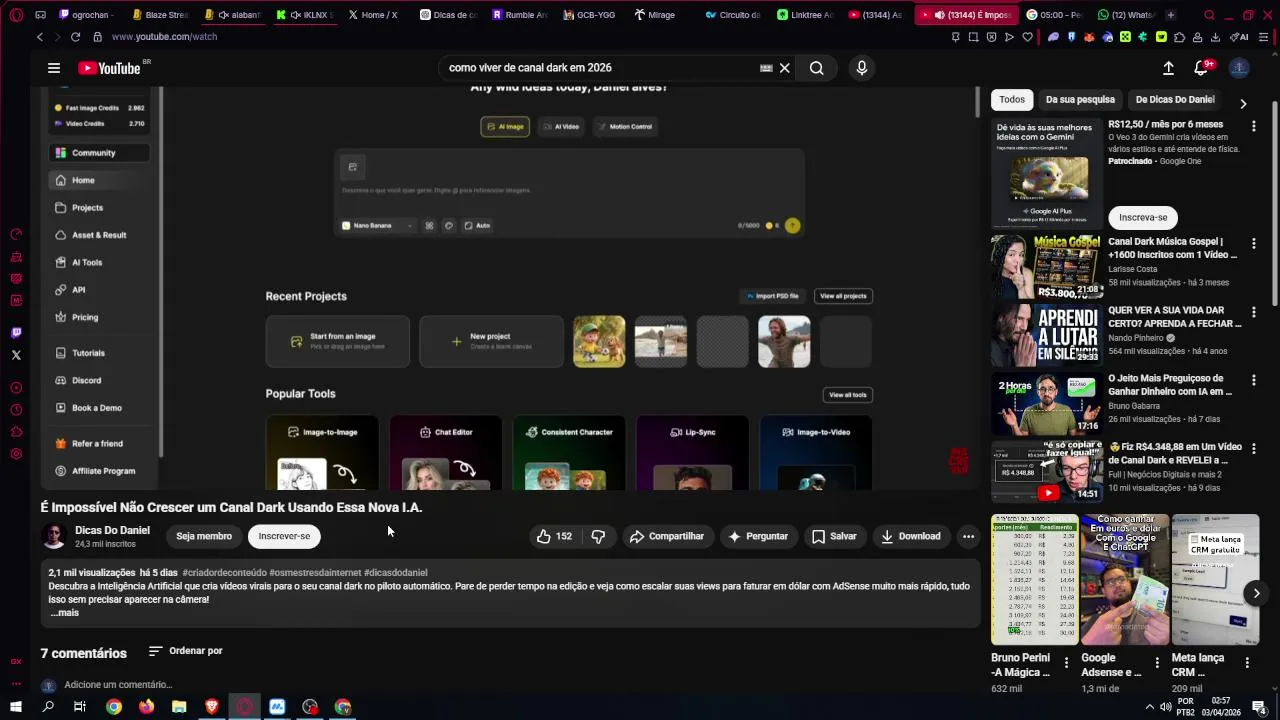1280x720 pixels.
Task: Start voice search with the microphone icon
Action: click(x=862, y=68)
